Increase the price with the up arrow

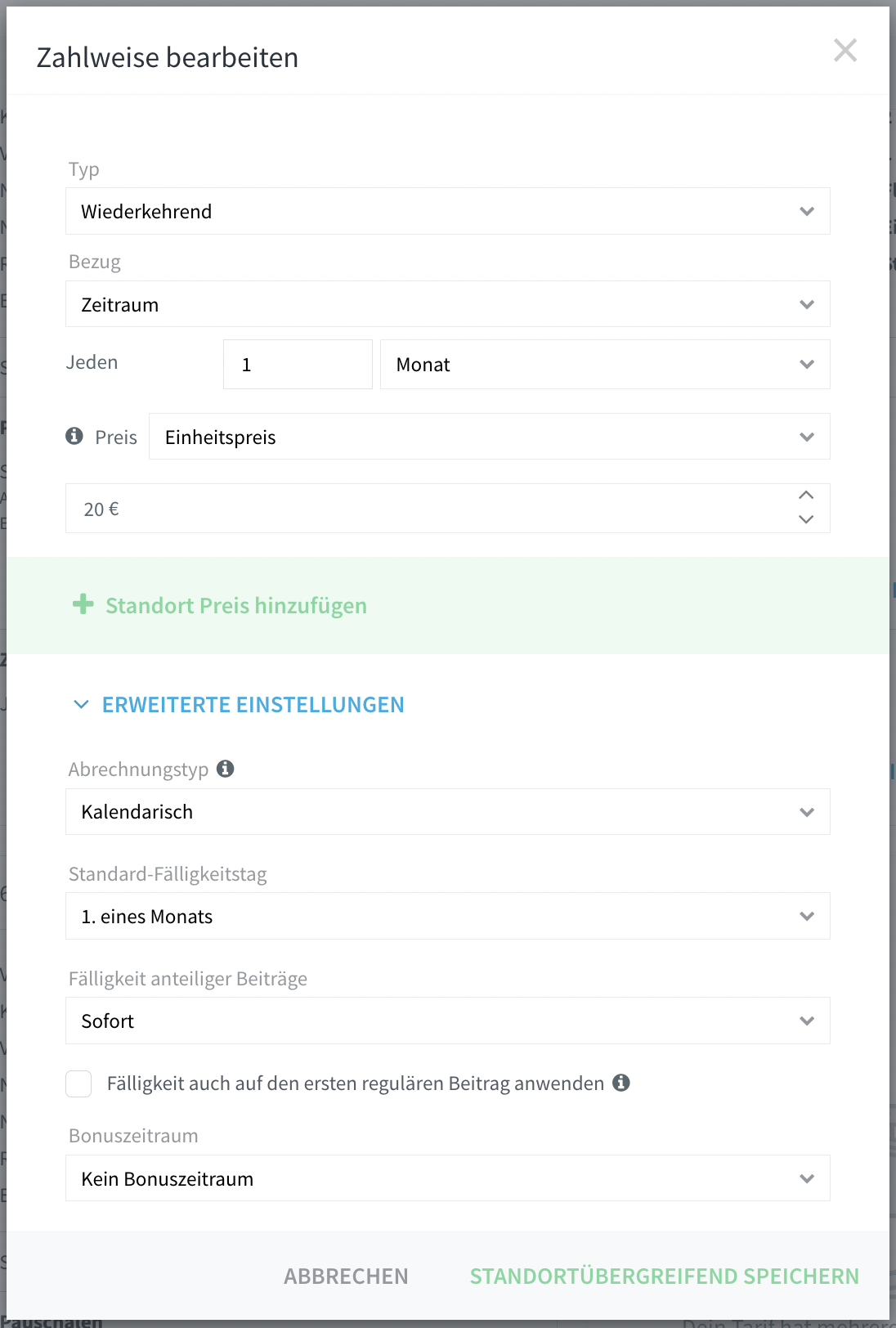[806, 496]
